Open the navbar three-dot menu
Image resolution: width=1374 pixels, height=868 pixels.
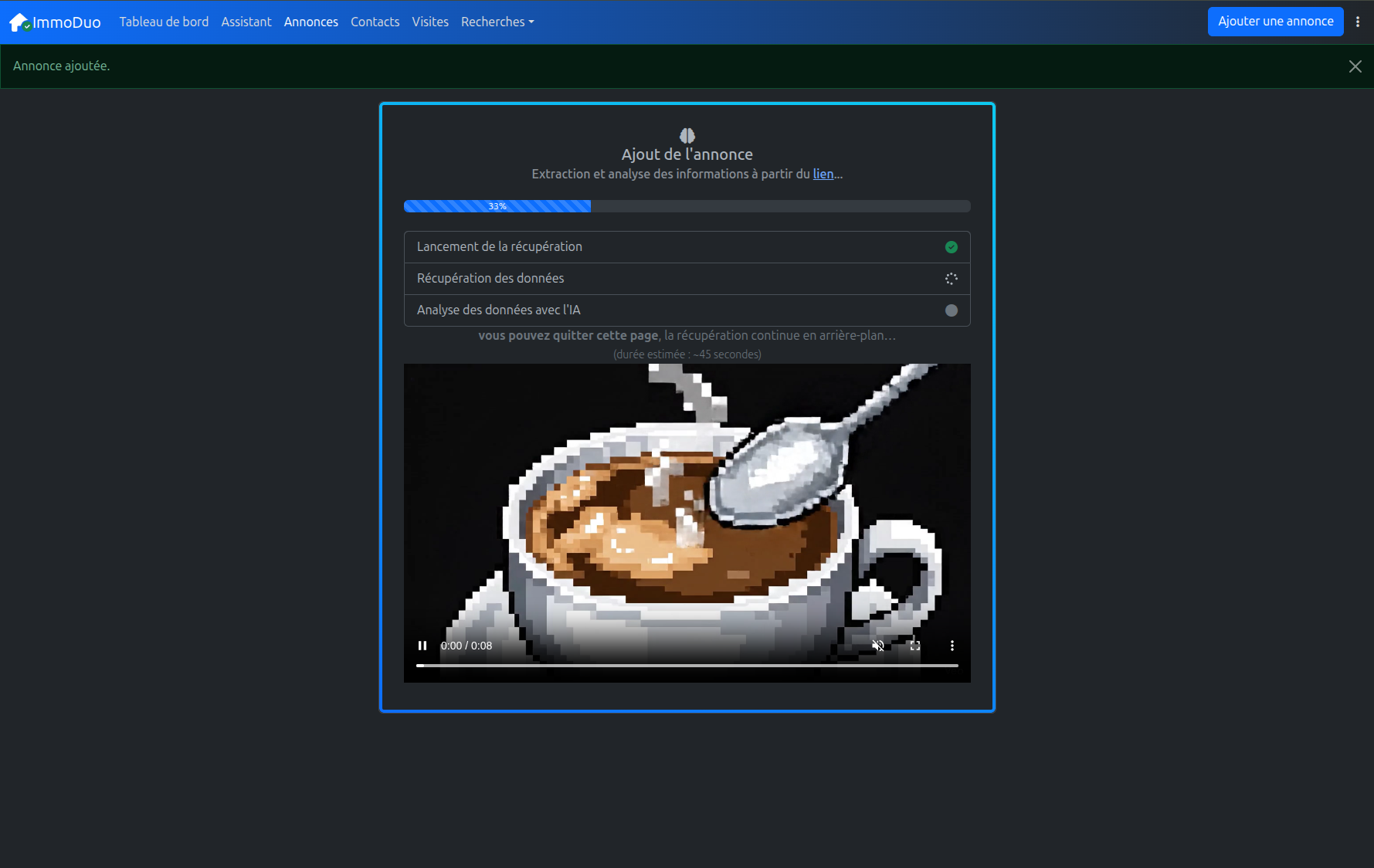point(1357,22)
